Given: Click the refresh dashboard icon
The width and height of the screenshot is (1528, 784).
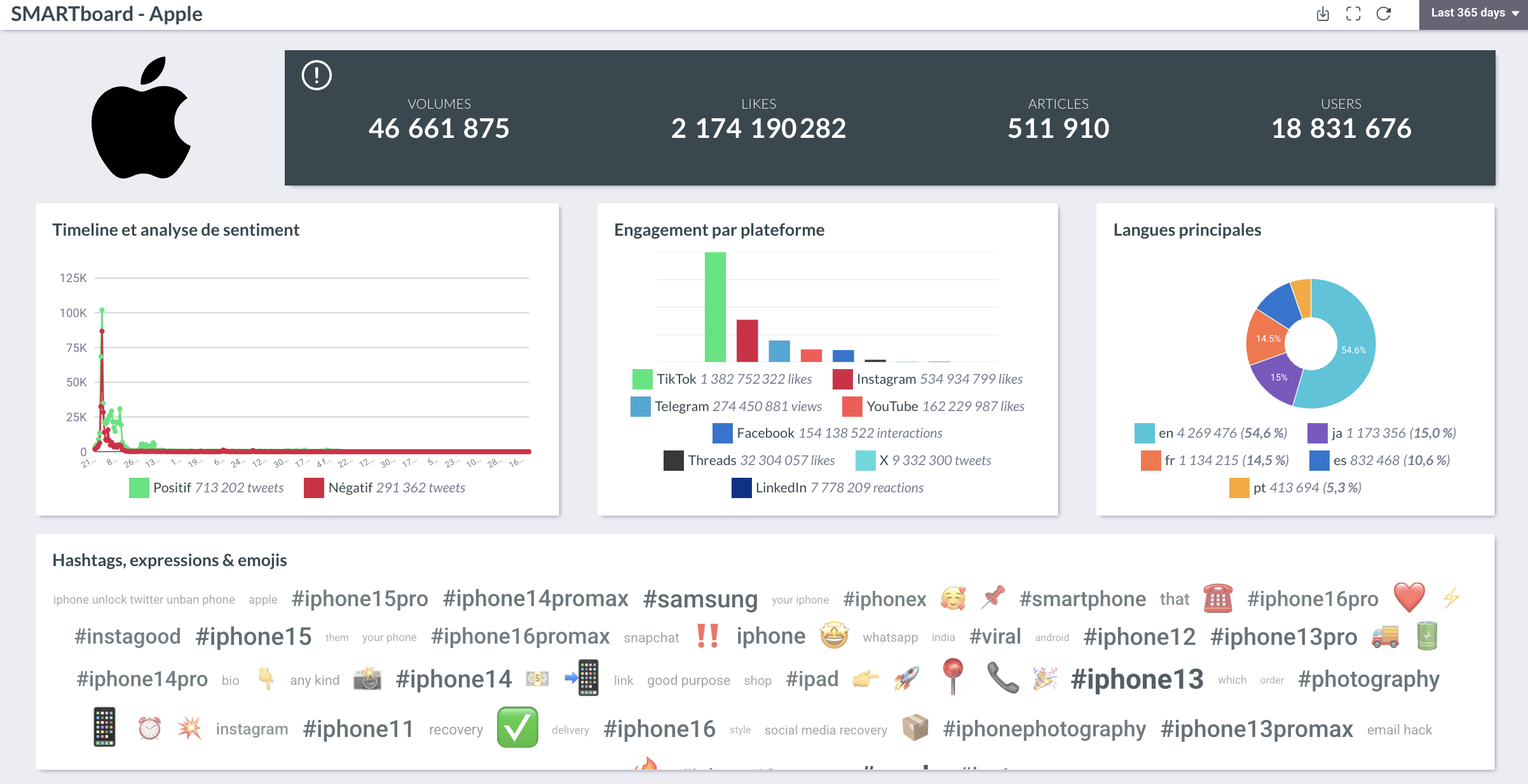Looking at the screenshot, I should click(x=1384, y=14).
